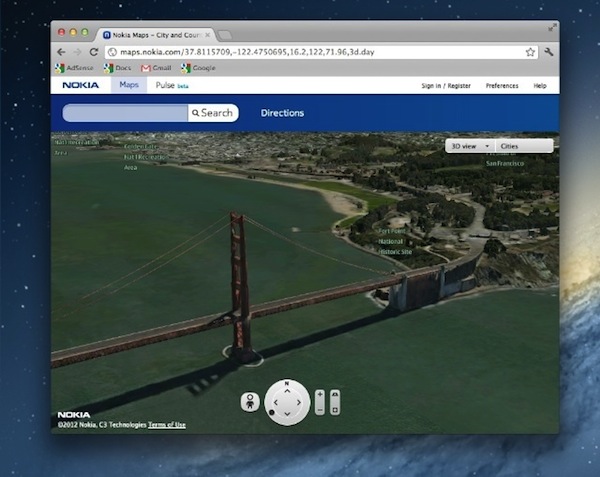Image resolution: width=600 pixels, height=477 pixels.
Task: Click the Search button
Action: (213, 113)
